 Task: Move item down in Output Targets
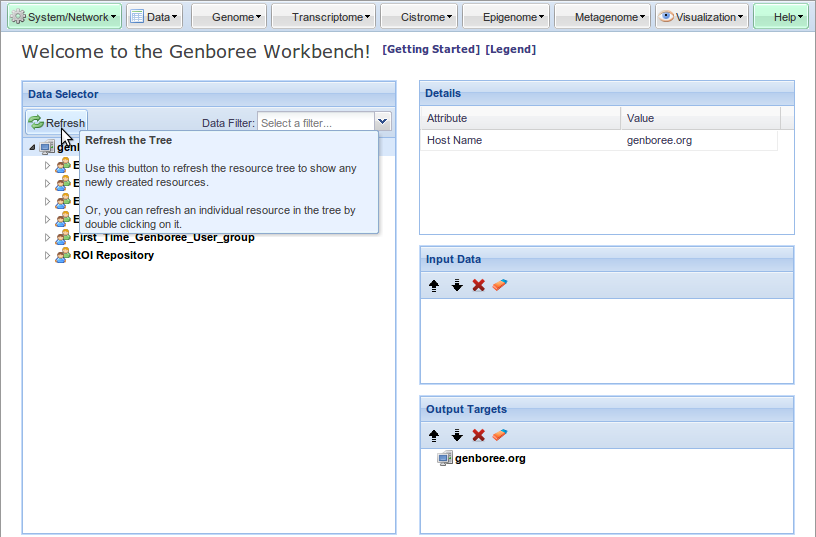coord(457,435)
